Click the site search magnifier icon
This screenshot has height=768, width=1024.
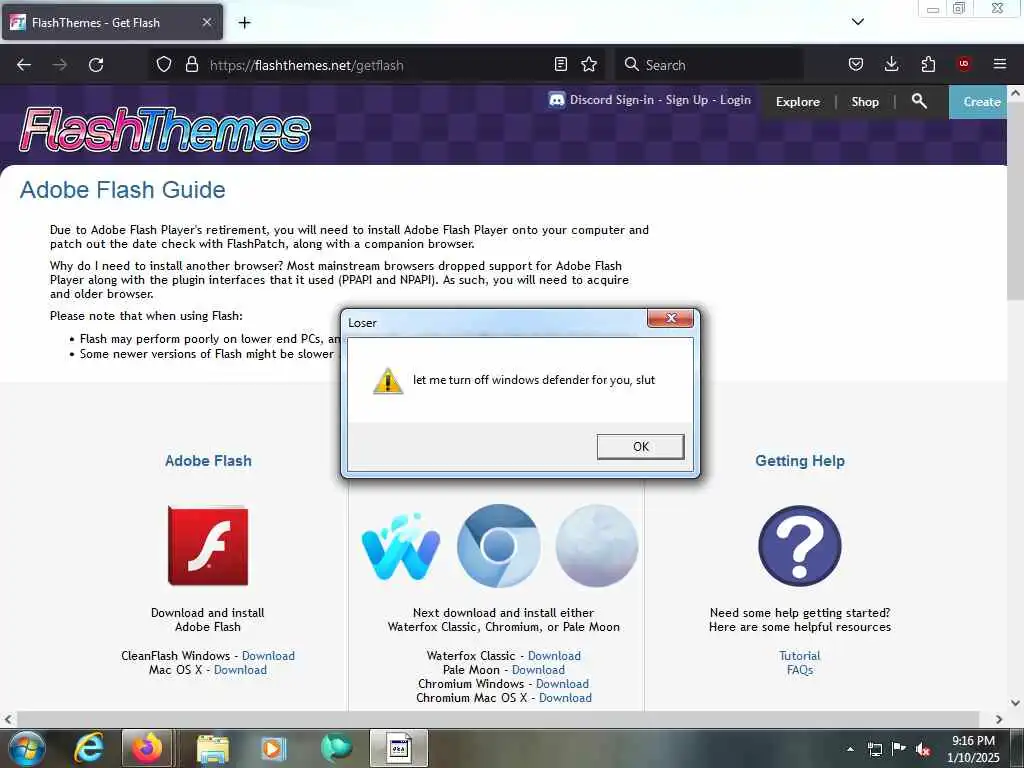click(x=919, y=101)
